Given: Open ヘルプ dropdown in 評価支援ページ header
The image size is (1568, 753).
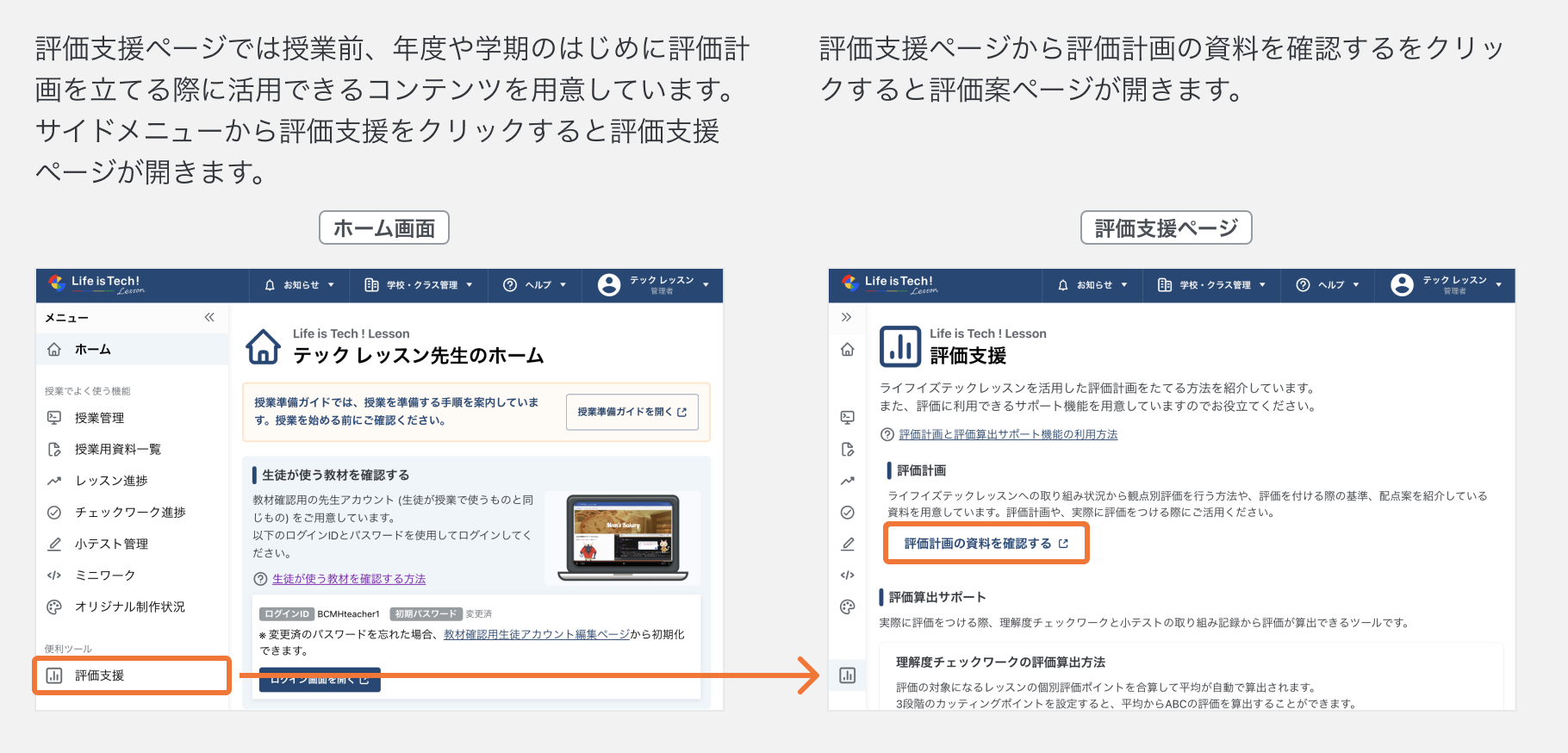Looking at the screenshot, I should point(1328,285).
